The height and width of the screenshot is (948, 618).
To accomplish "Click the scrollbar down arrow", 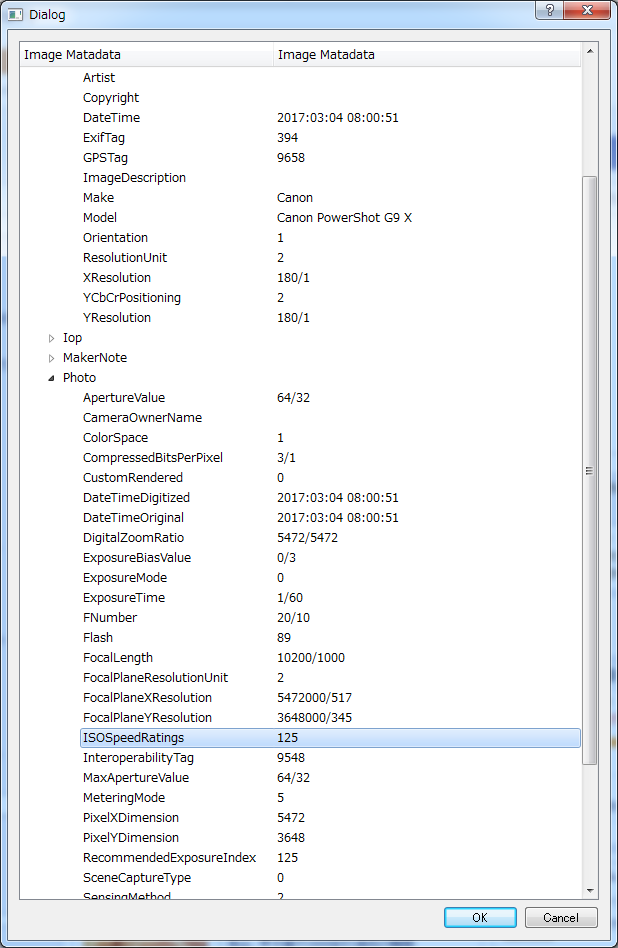I will pyautogui.click(x=590, y=891).
